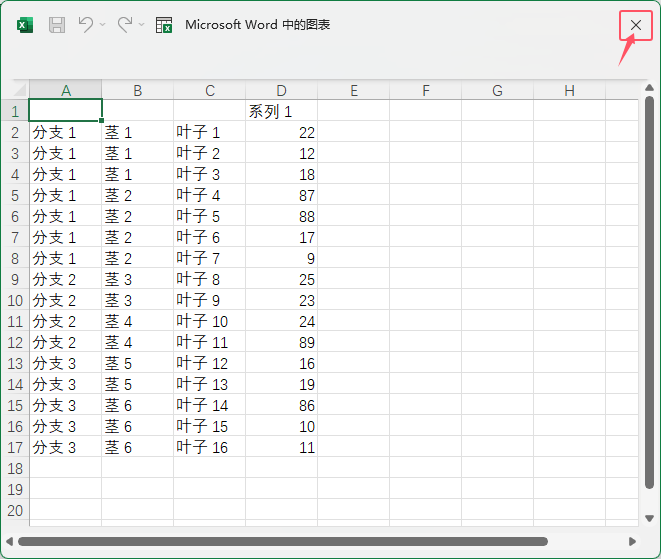This screenshot has height=559, width=661.
Task: Select row 17 header
Action: tap(15, 447)
